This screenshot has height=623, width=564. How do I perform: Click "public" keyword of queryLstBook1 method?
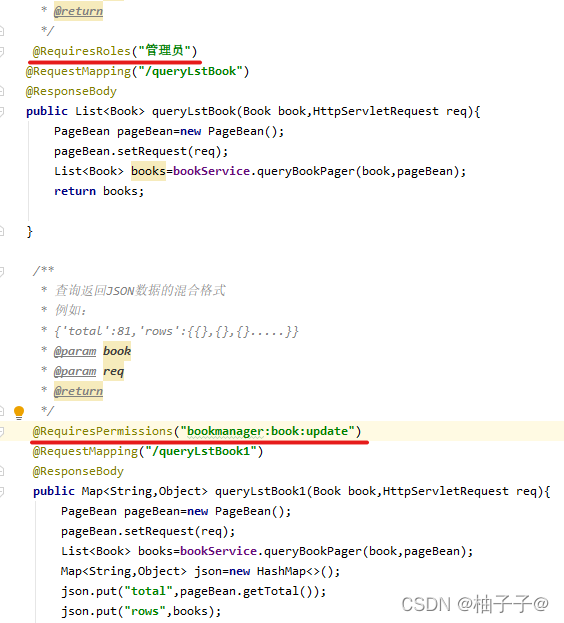[54, 492]
